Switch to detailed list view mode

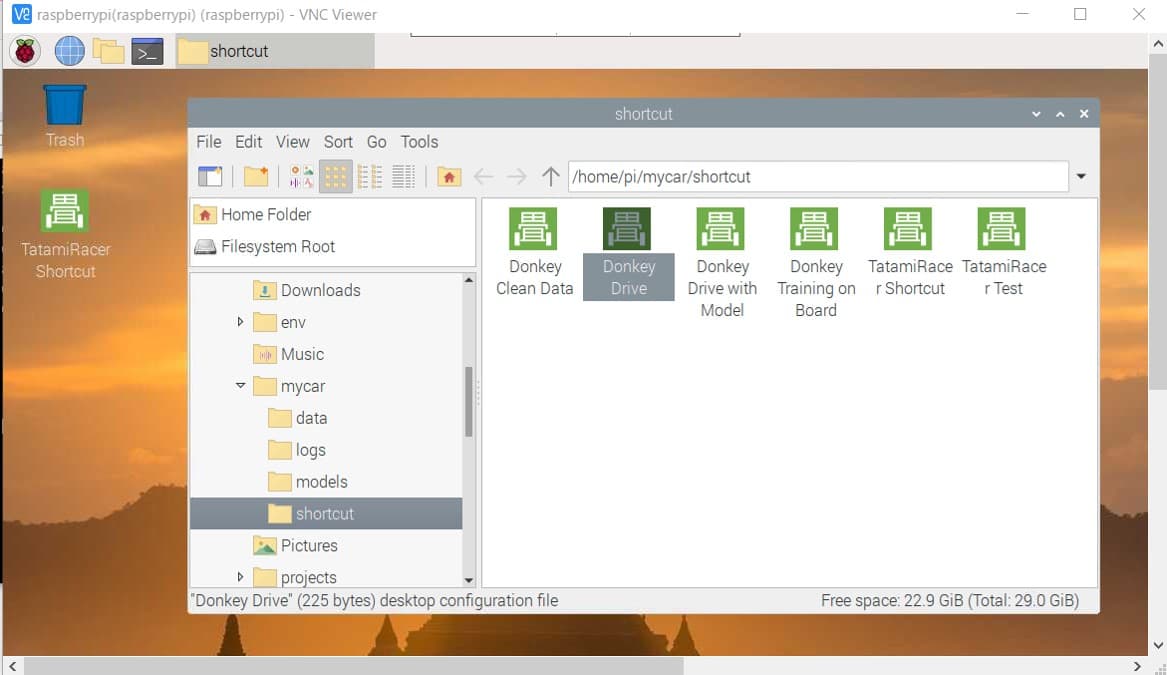point(403,176)
